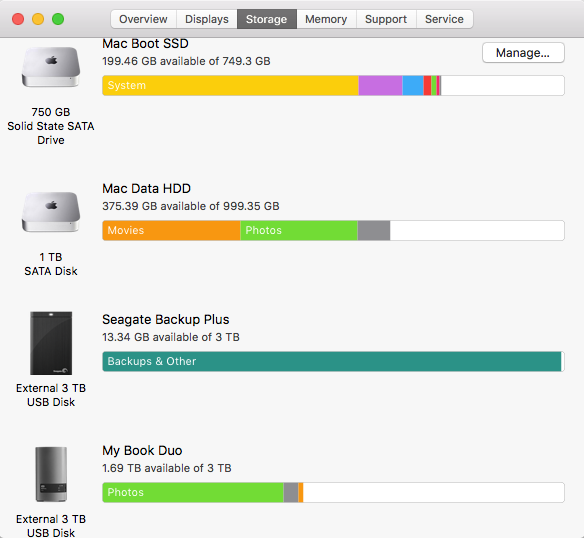
Task: Click the Manage... button
Action: (x=523, y=53)
